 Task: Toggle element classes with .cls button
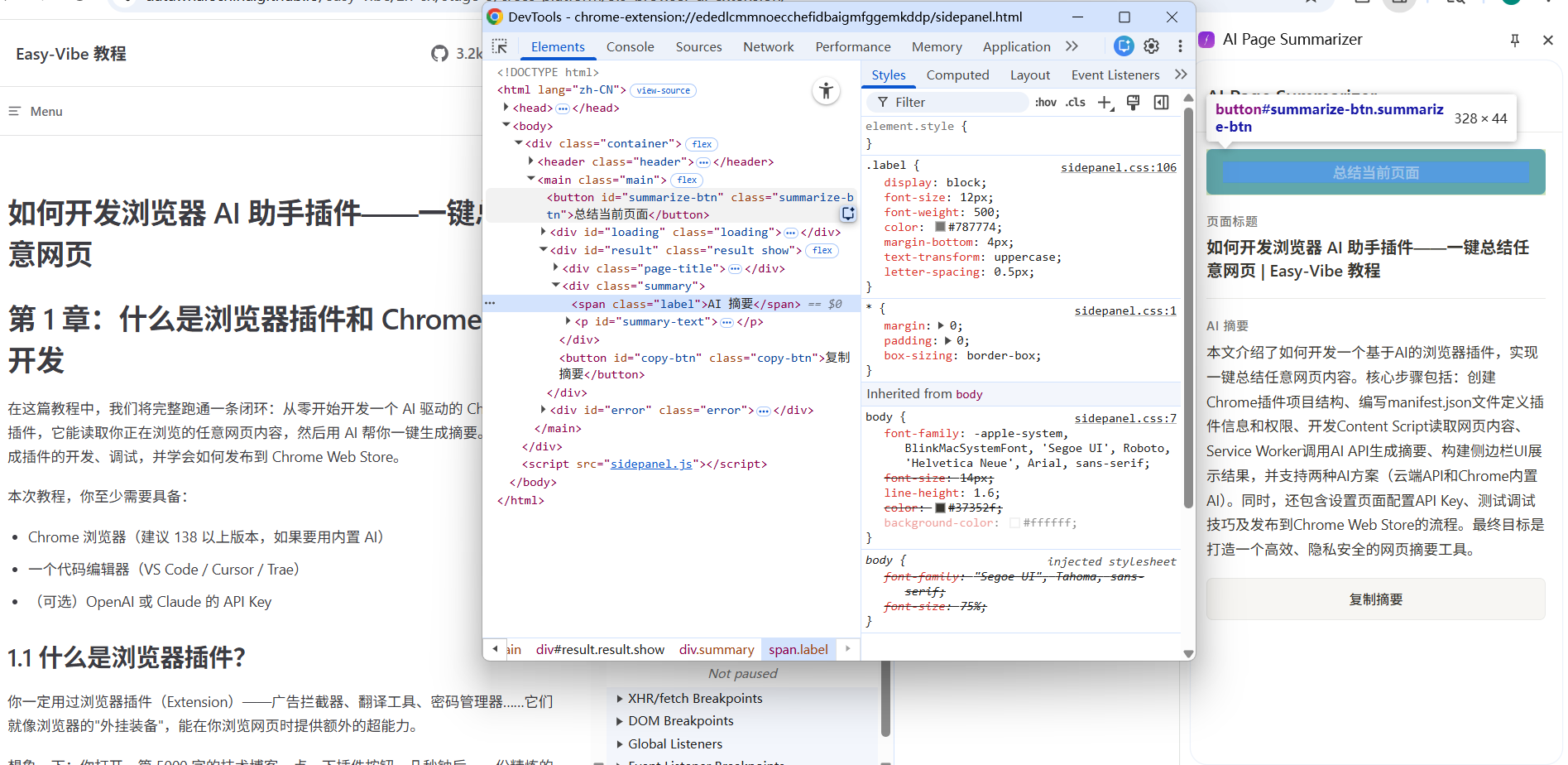point(1074,102)
